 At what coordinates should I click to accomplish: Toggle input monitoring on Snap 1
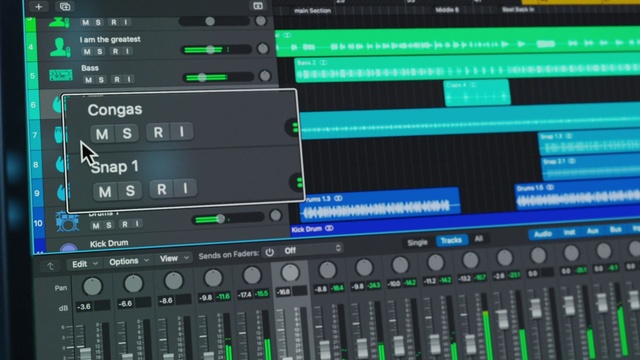185,188
